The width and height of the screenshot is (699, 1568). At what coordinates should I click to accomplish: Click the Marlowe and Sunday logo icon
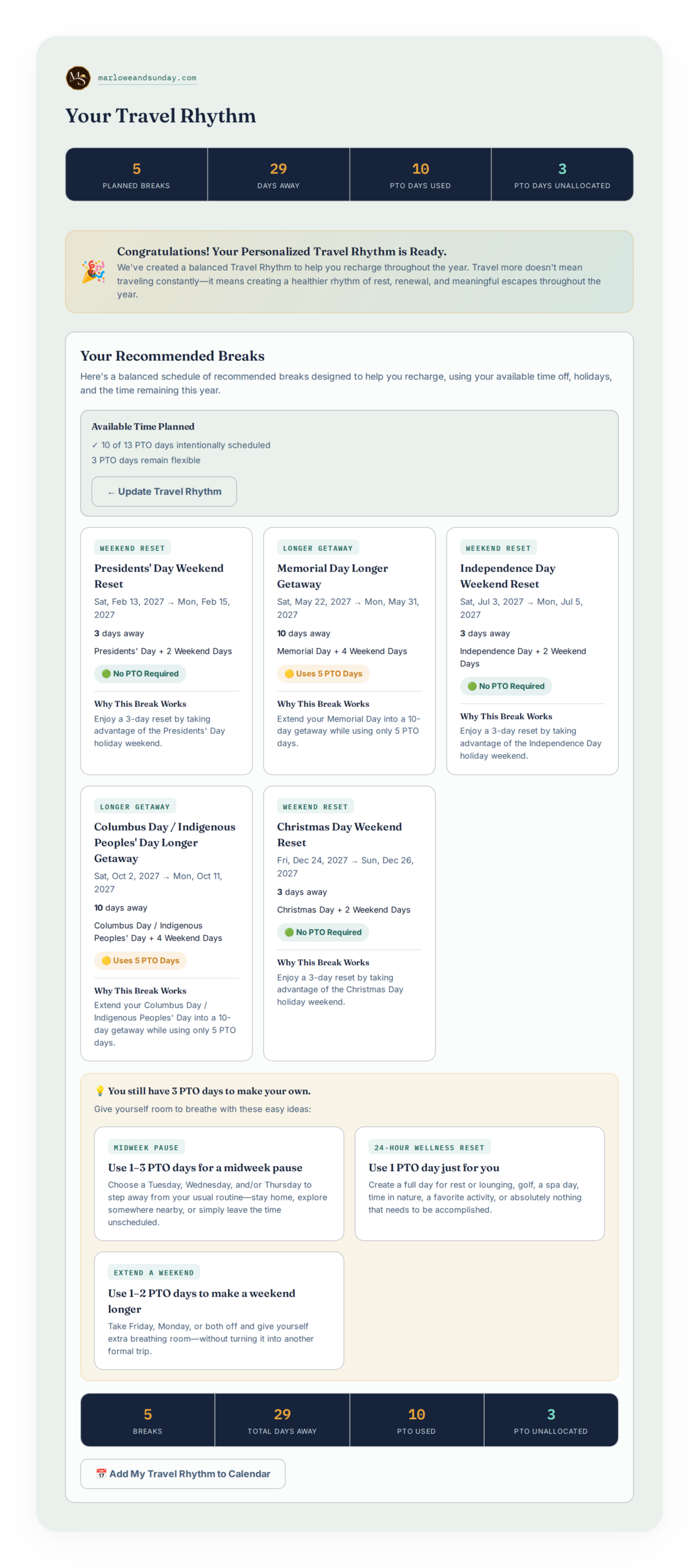[x=78, y=78]
